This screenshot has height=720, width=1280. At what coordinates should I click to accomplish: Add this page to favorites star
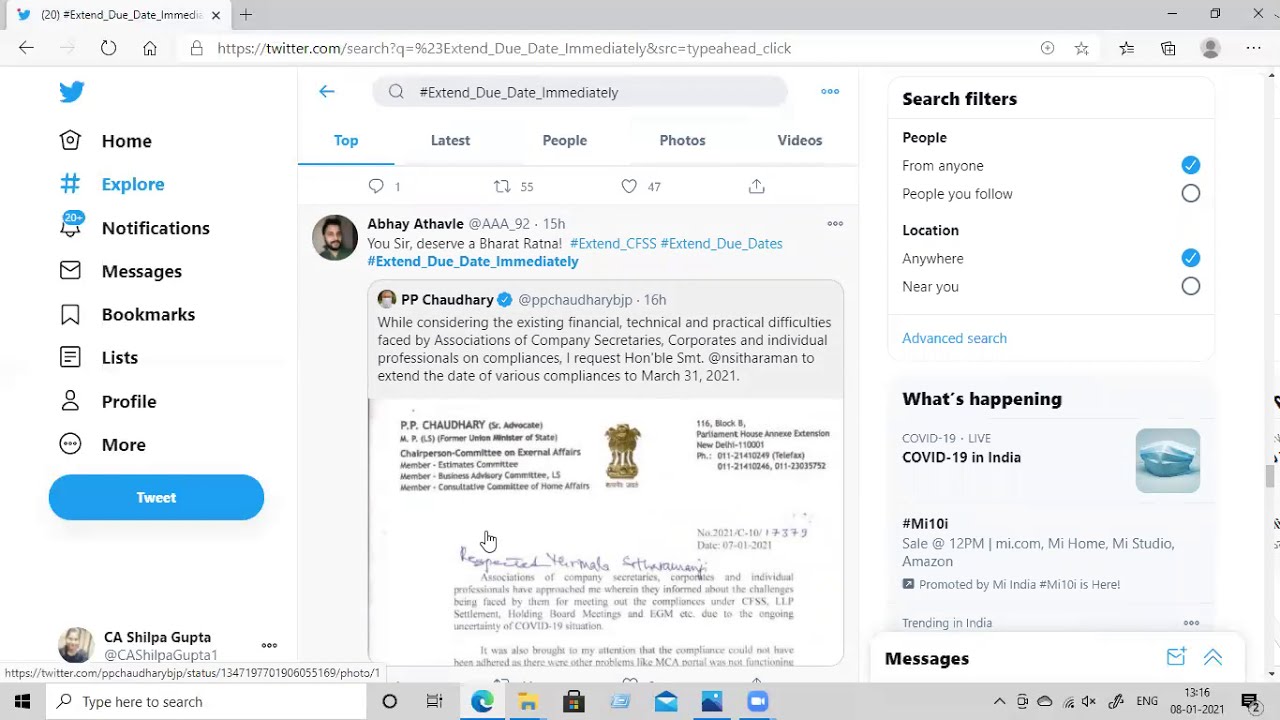point(1081,48)
